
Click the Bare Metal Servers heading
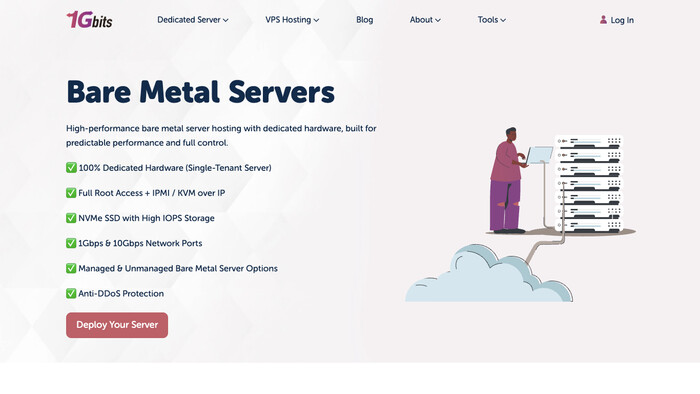pos(200,92)
